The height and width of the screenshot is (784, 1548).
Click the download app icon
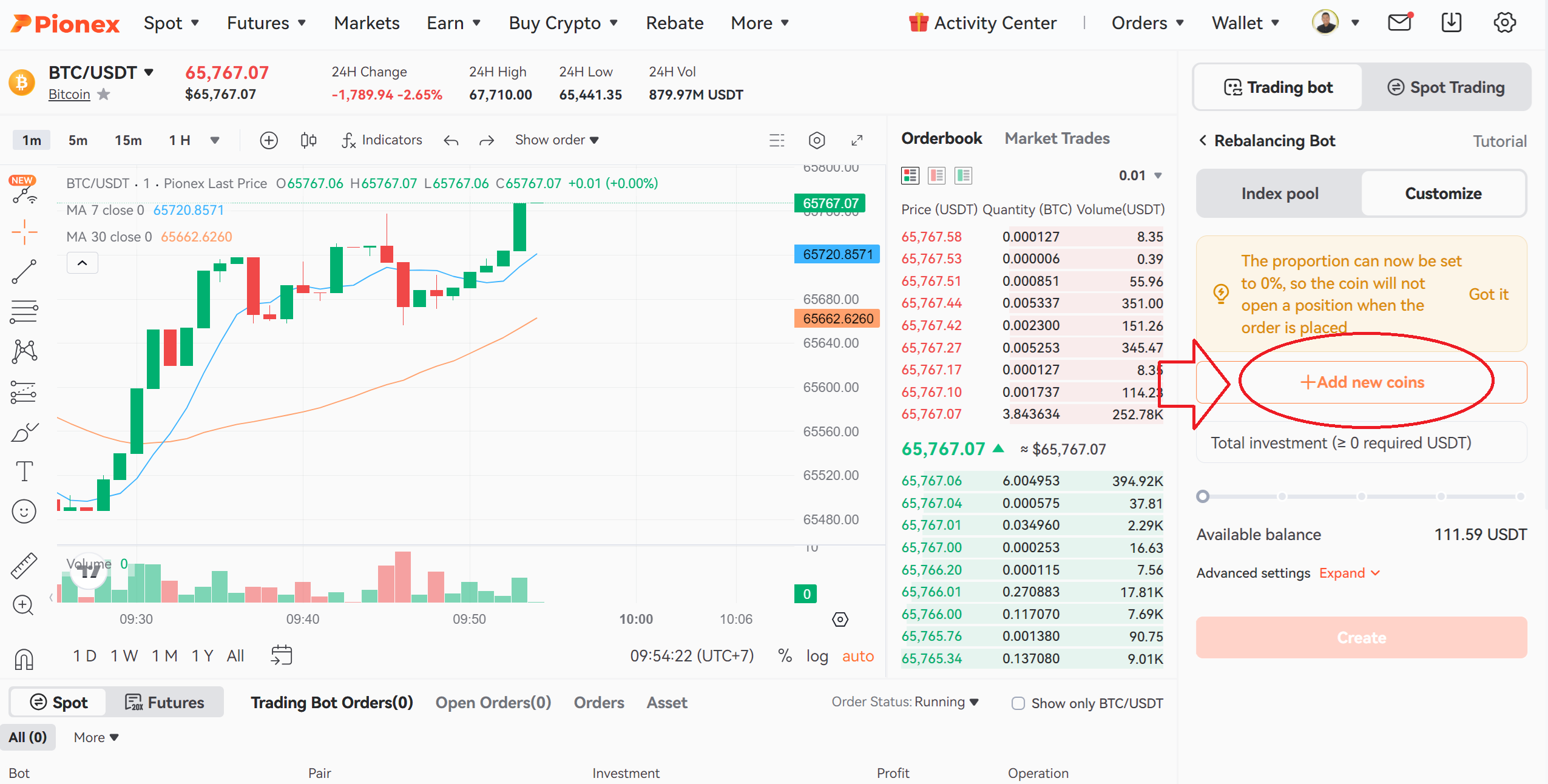click(1451, 22)
